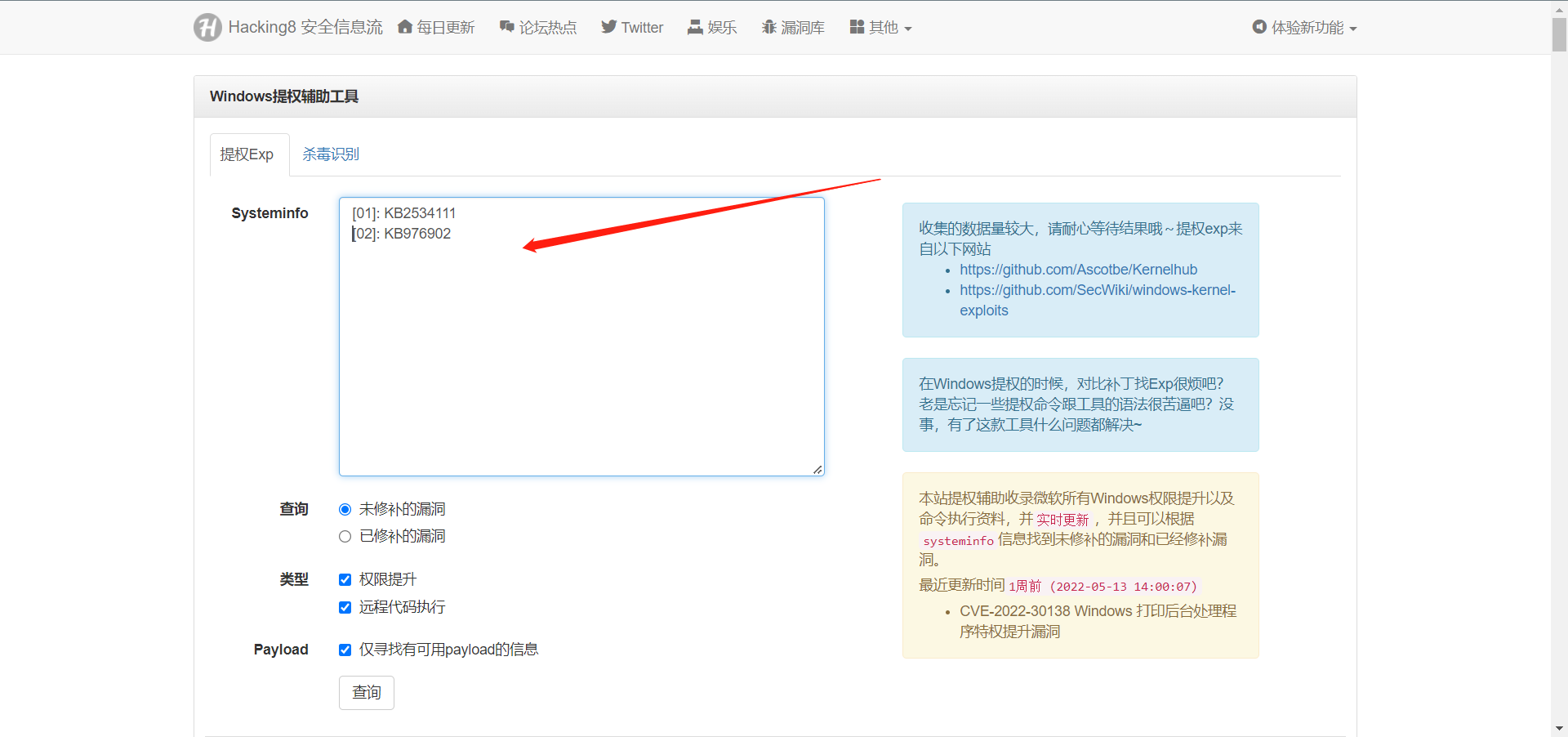
Task: Open the 论坛热点 nav item
Action: tap(538, 28)
